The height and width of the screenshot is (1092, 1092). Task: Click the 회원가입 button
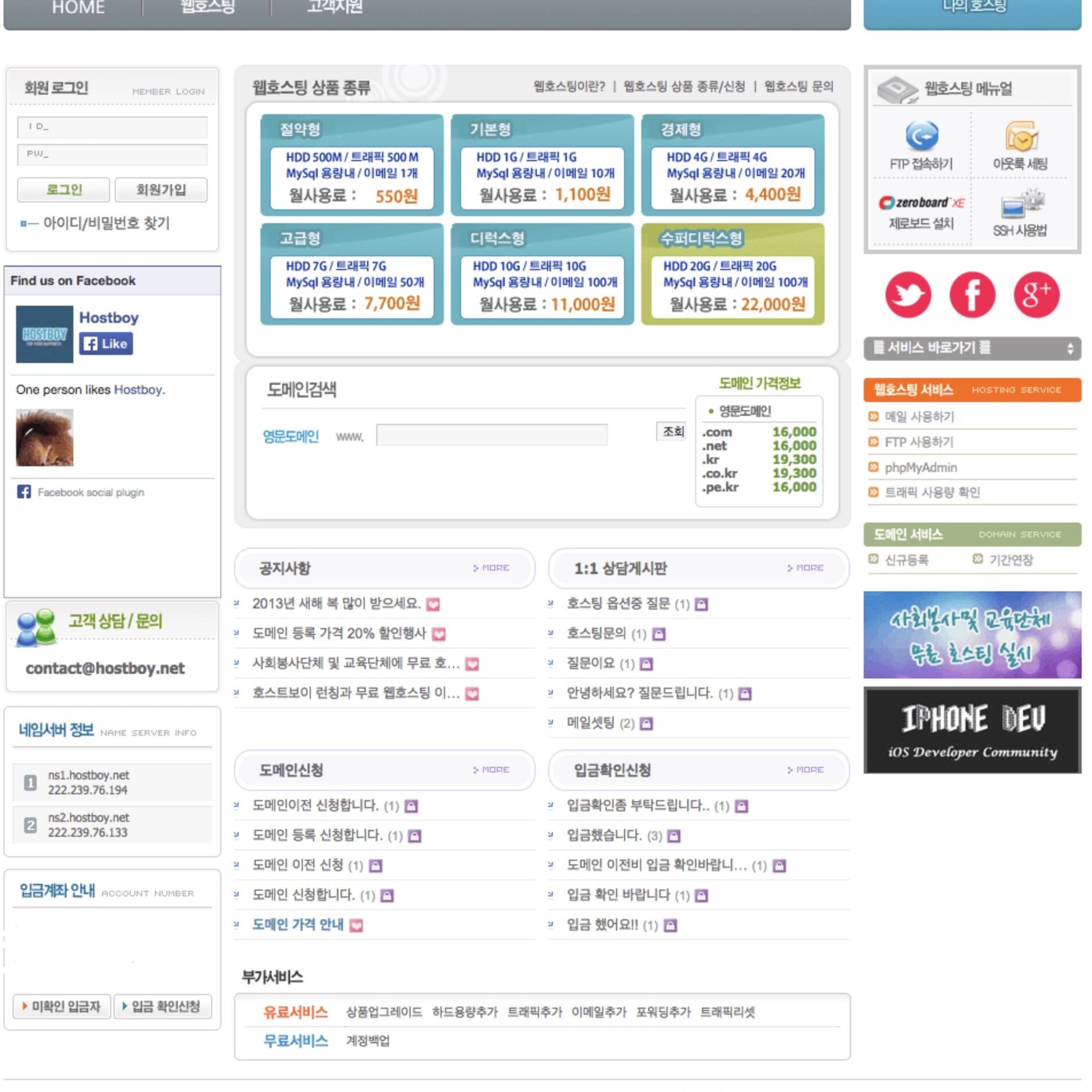[161, 190]
